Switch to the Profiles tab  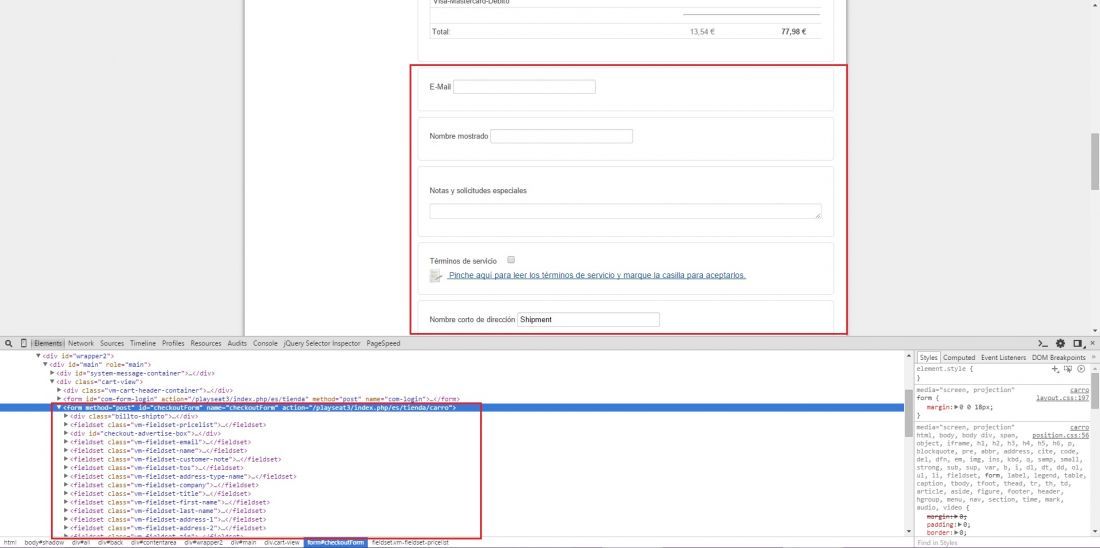point(173,344)
